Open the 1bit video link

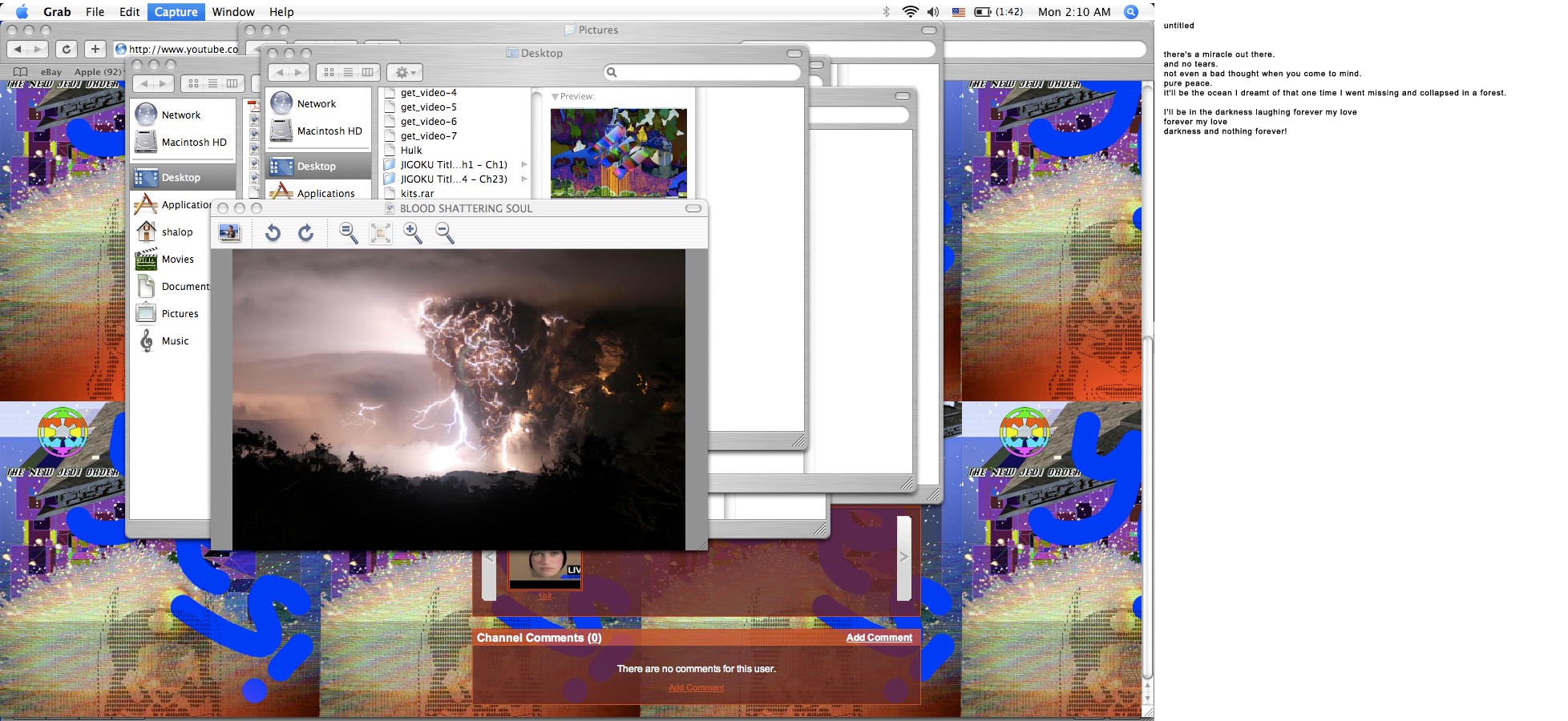(x=544, y=596)
